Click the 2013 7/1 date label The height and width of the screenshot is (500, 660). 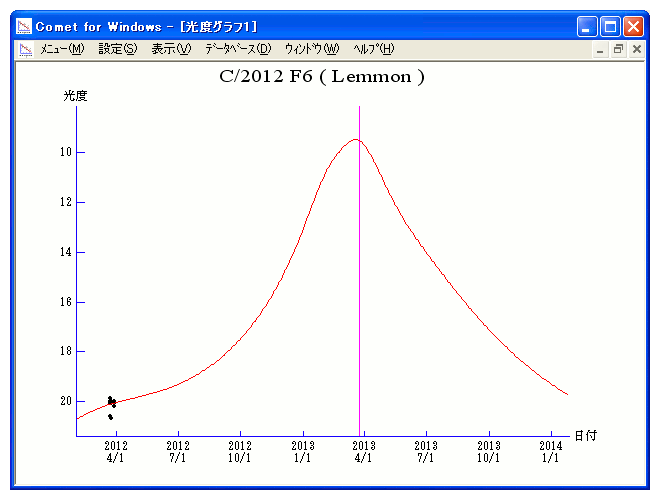click(426, 452)
